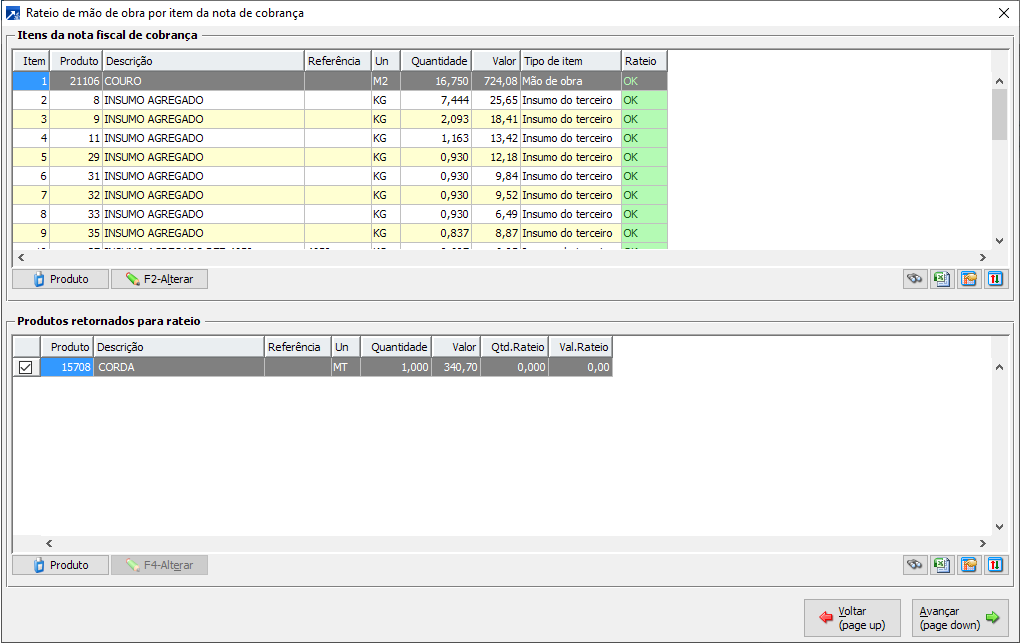Click Val.Rateio cell 0,00 for CORDA

point(581,367)
